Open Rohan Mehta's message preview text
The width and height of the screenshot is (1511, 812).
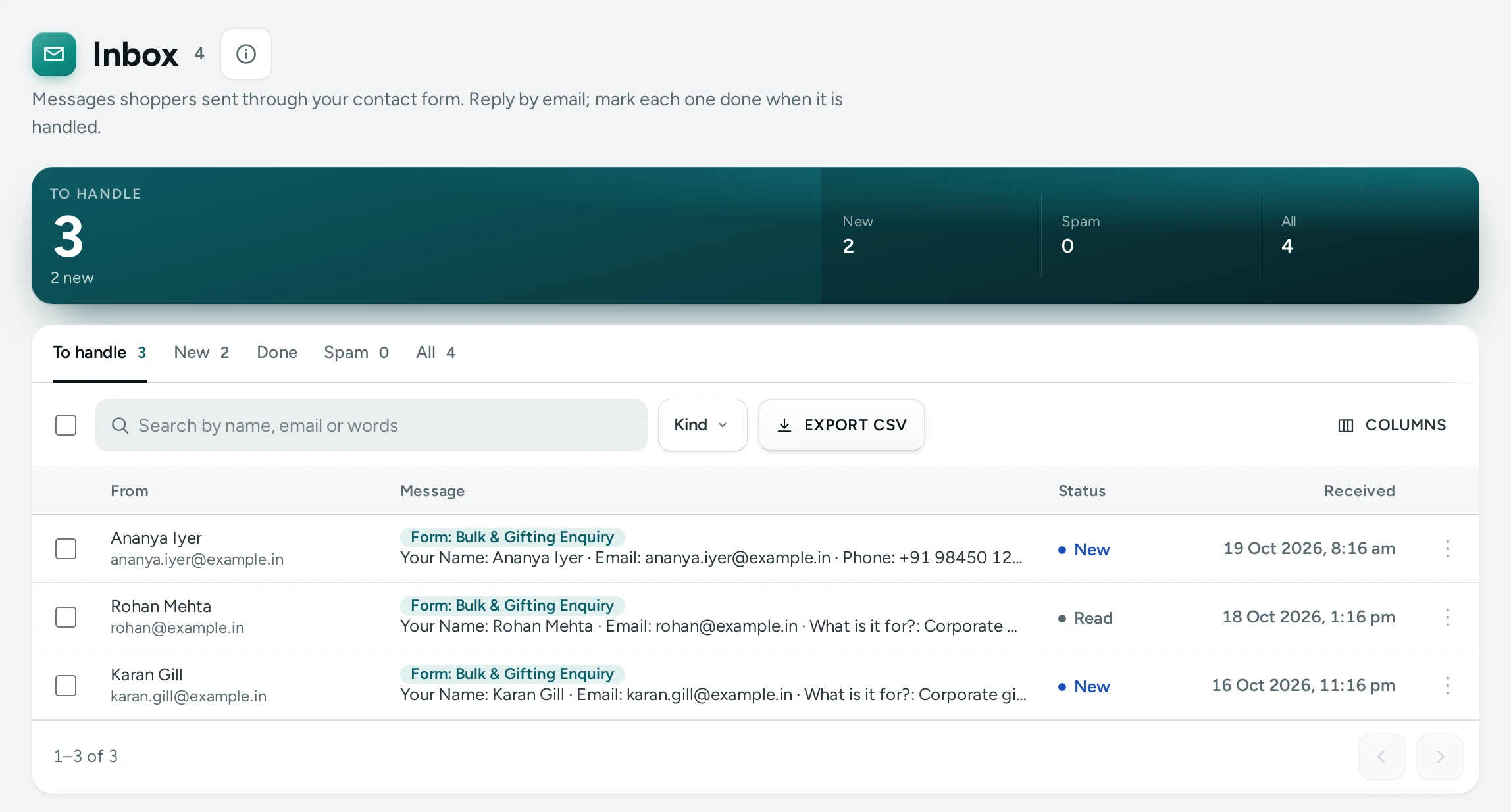[x=709, y=626]
